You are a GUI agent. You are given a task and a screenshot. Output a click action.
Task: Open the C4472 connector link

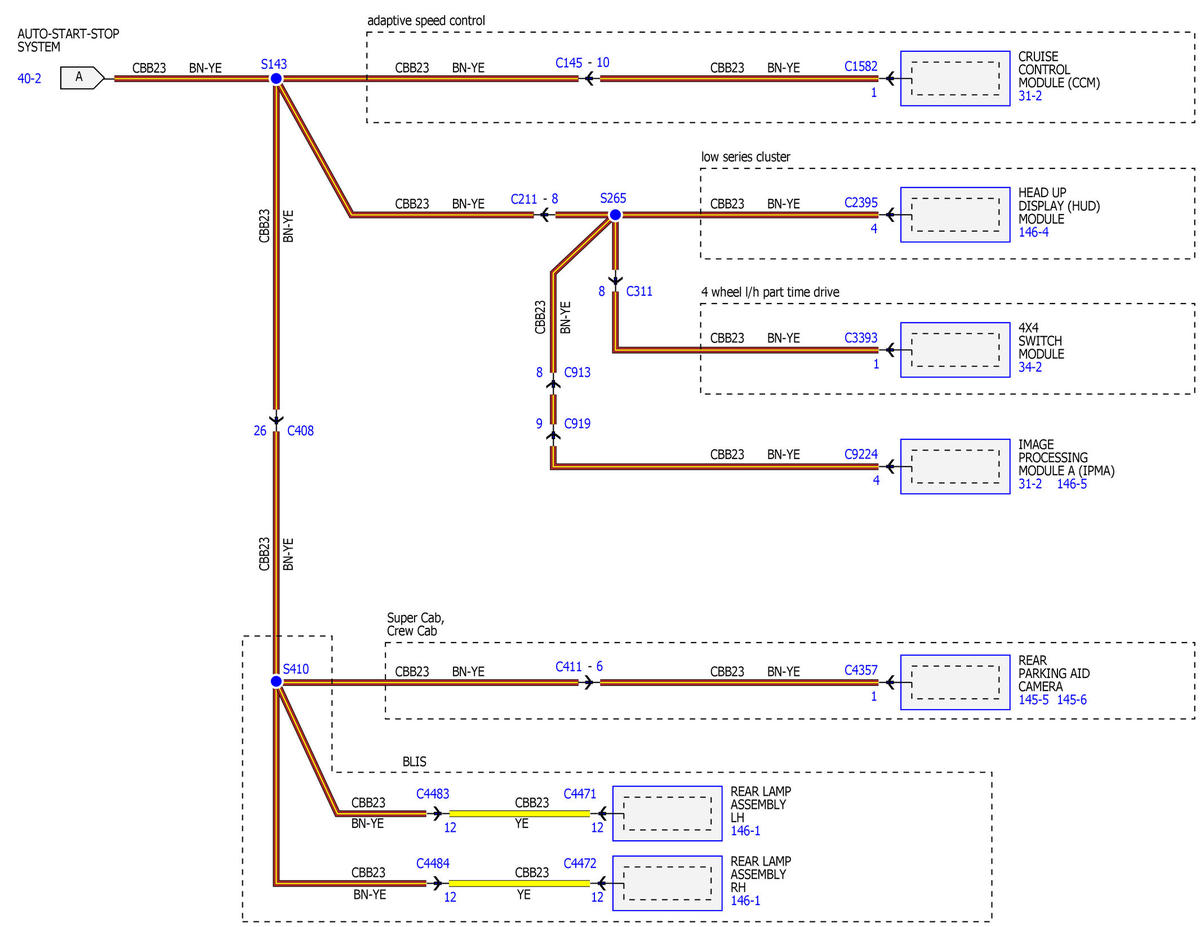tap(580, 862)
